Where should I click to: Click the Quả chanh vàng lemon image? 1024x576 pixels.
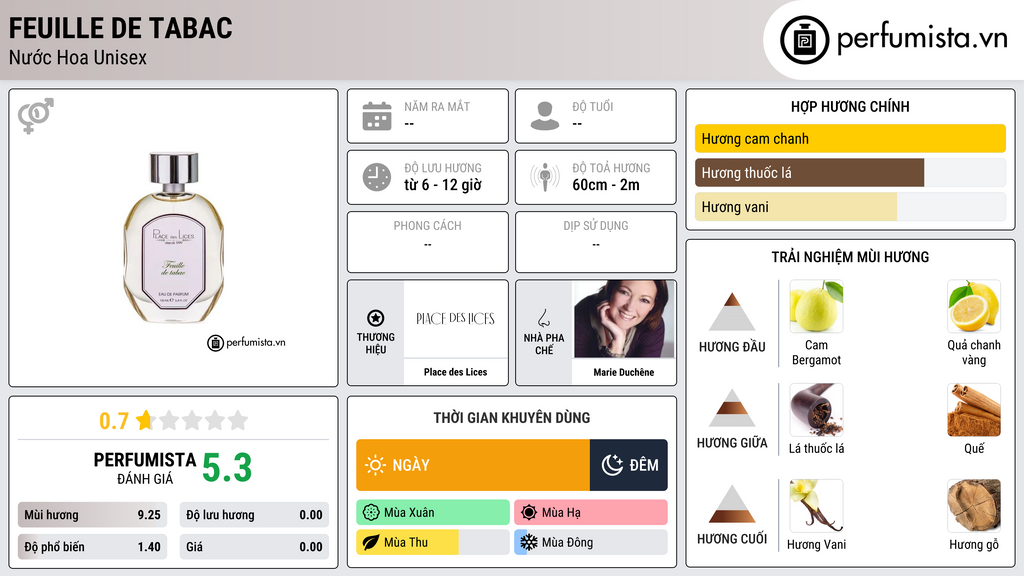coord(974,306)
